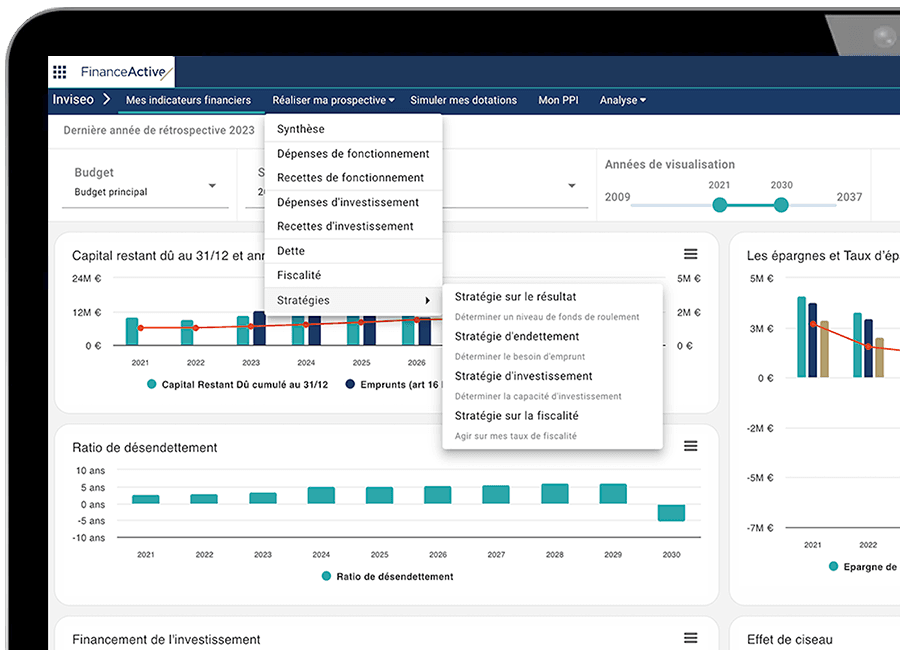Toggle Epargne de legend series
The width and height of the screenshot is (900, 650).
tap(863, 567)
